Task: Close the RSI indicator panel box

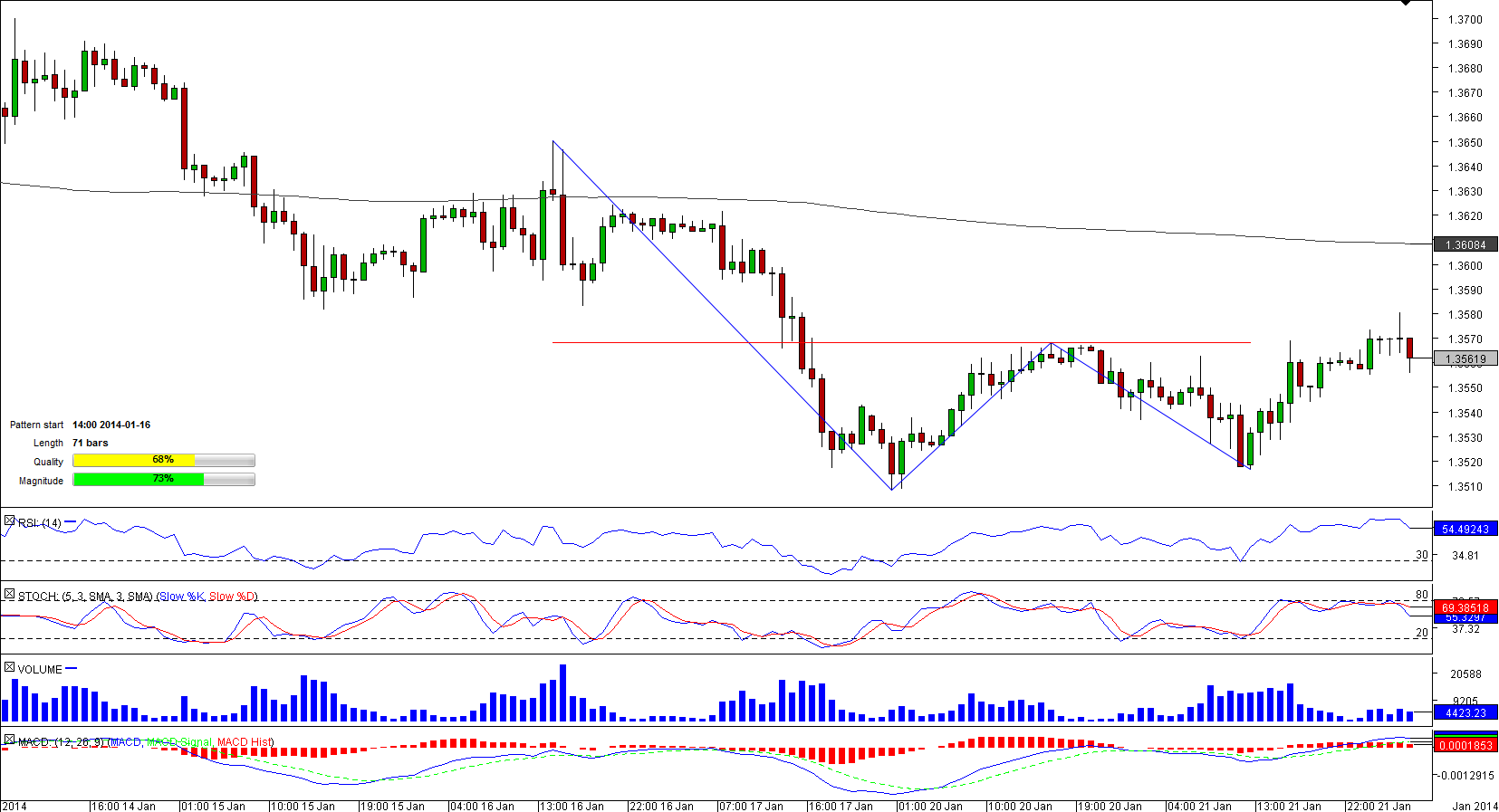Action: (9, 521)
